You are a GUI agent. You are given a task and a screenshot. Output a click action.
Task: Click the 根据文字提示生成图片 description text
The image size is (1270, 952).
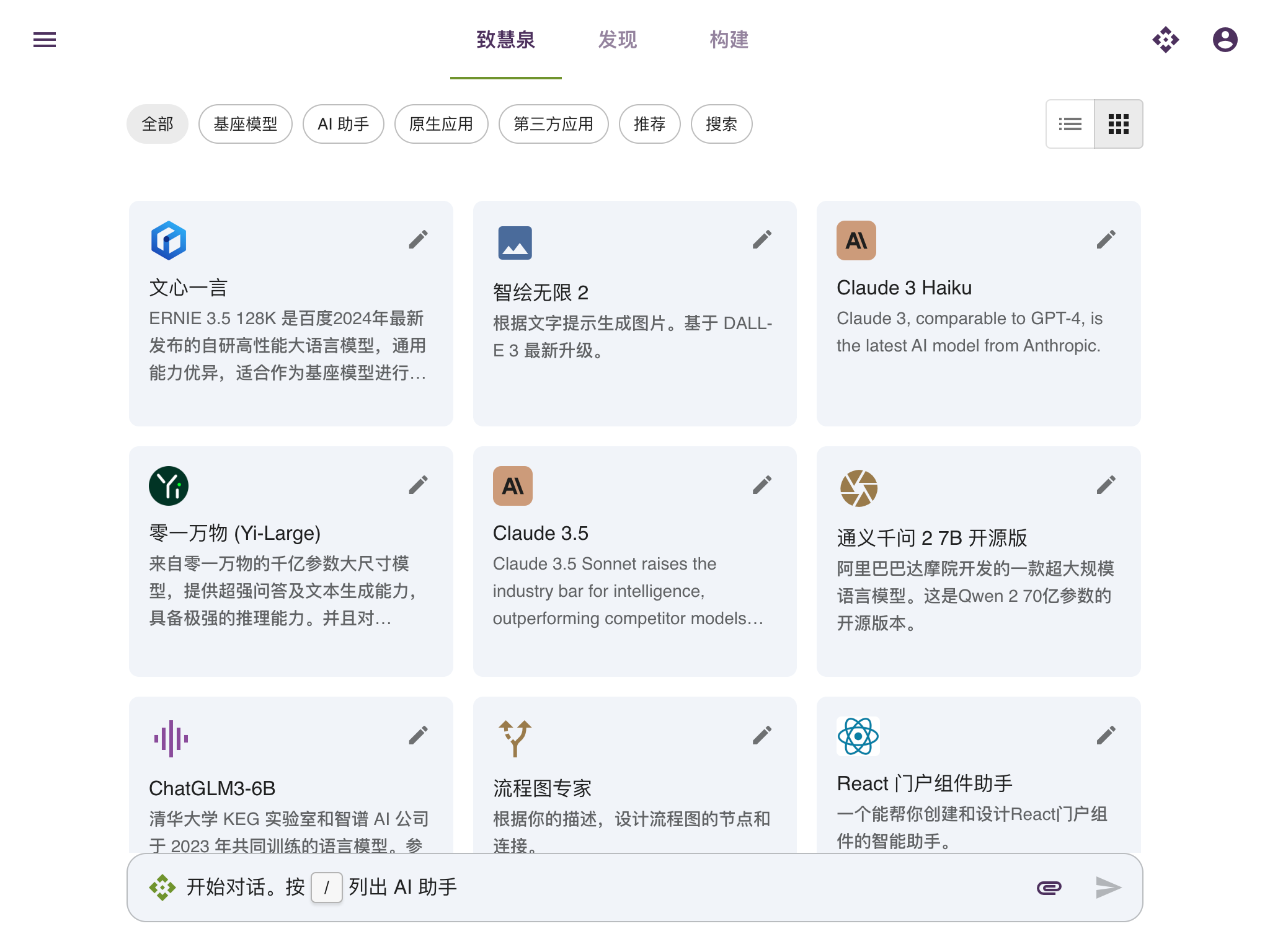click(x=633, y=337)
